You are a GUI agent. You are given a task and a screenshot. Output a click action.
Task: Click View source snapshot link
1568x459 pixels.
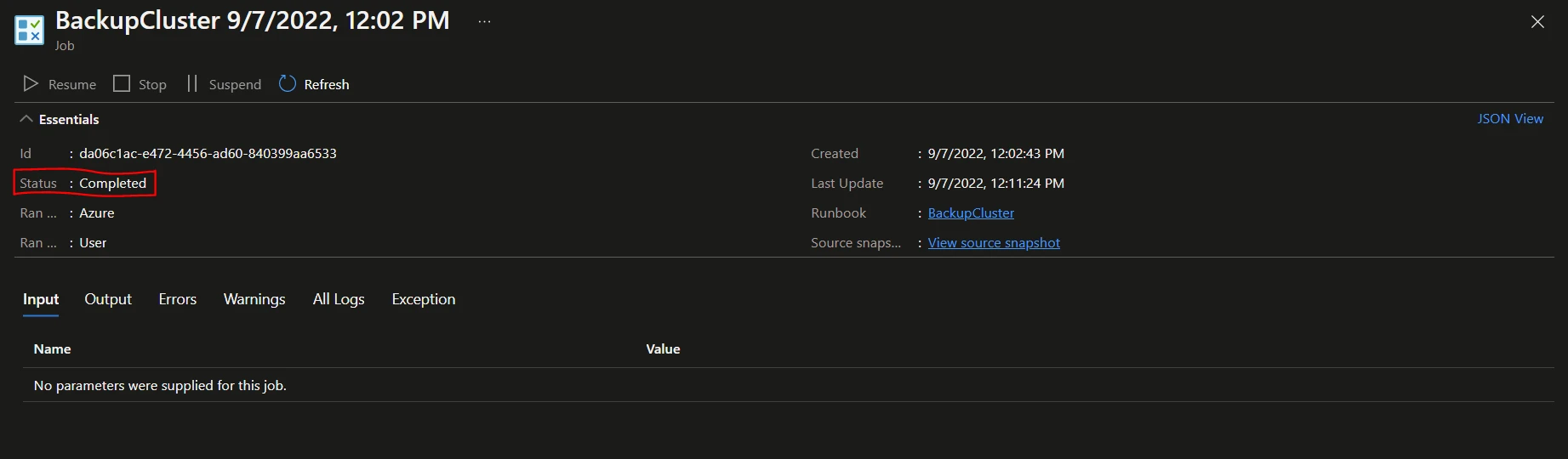[994, 242]
